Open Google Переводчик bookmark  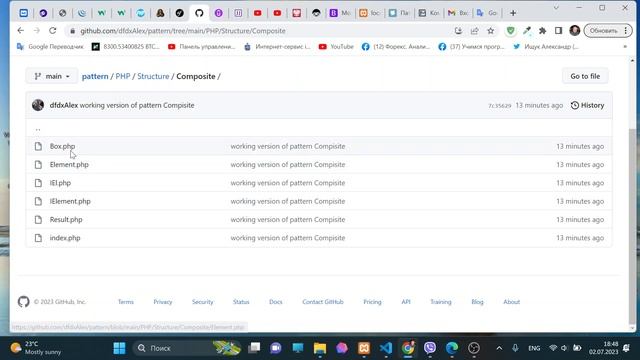[50, 47]
